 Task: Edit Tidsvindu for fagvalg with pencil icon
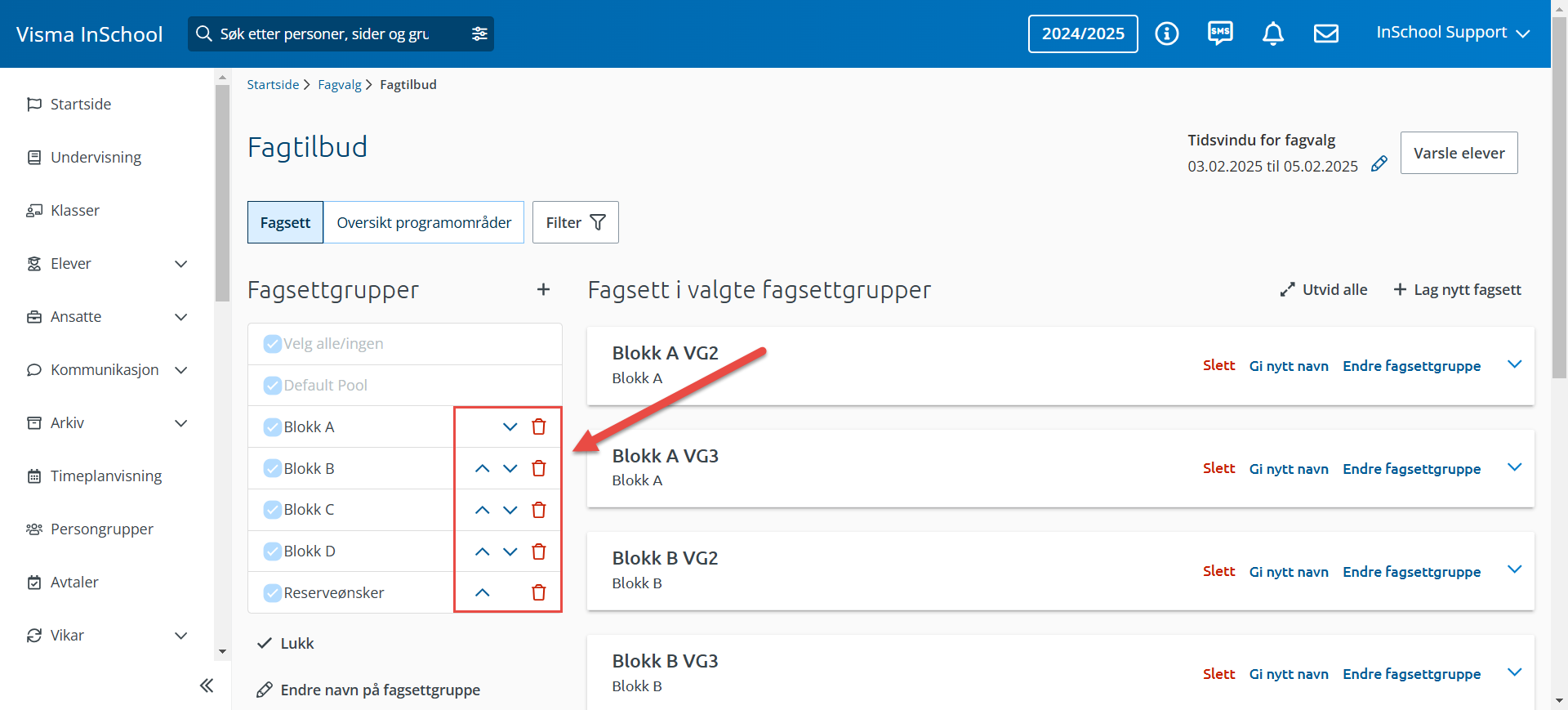tap(1379, 163)
